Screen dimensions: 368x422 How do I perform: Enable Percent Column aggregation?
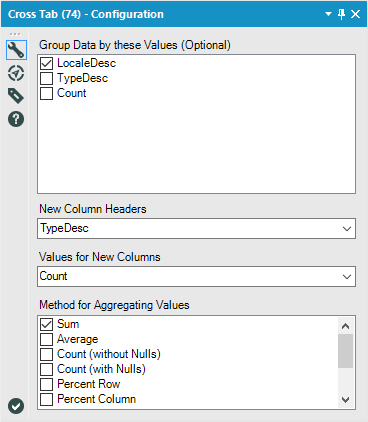(x=46, y=399)
